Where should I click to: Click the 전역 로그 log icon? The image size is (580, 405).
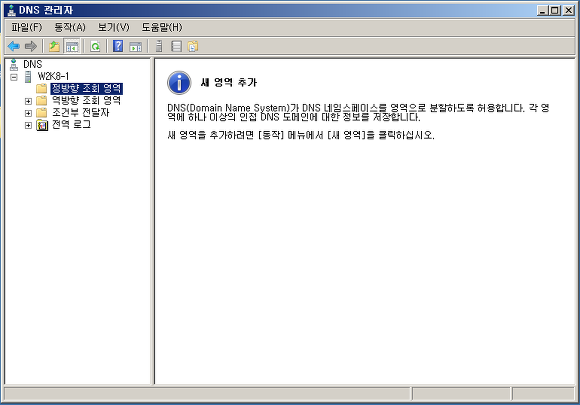click(x=42, y=125)
